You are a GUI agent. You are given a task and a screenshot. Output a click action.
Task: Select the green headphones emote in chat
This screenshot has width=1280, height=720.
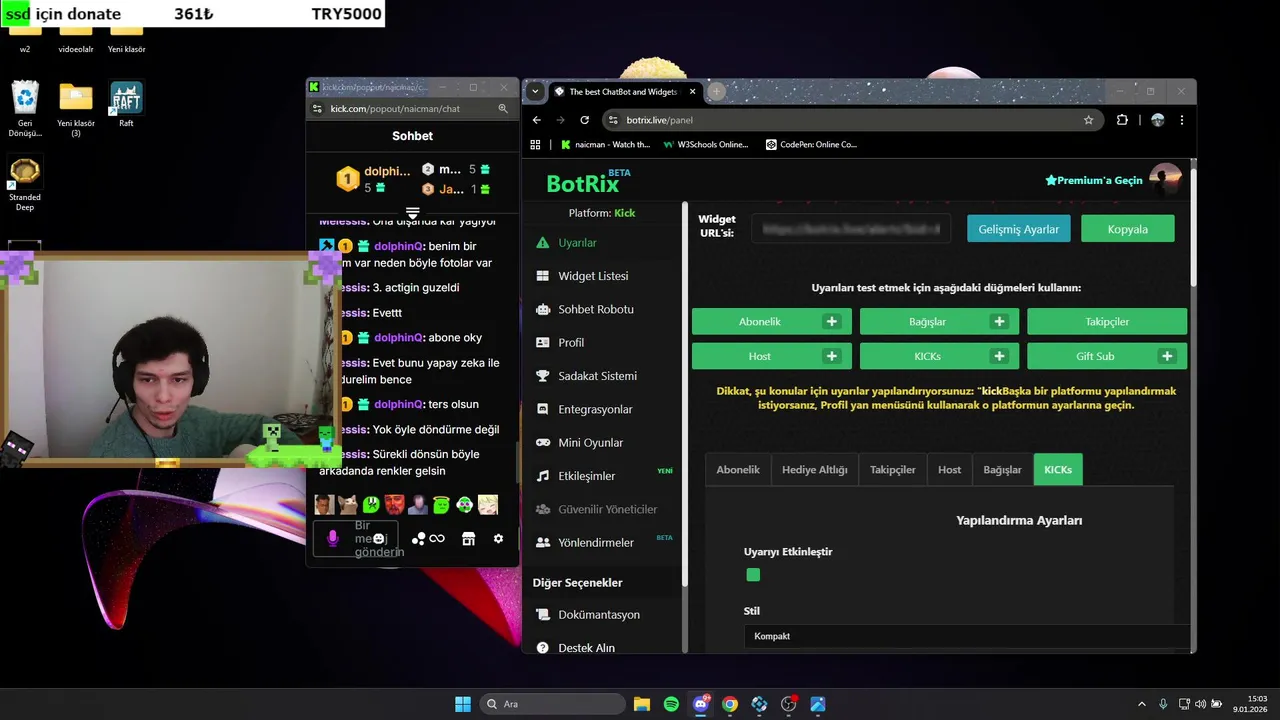pos(464,505)
